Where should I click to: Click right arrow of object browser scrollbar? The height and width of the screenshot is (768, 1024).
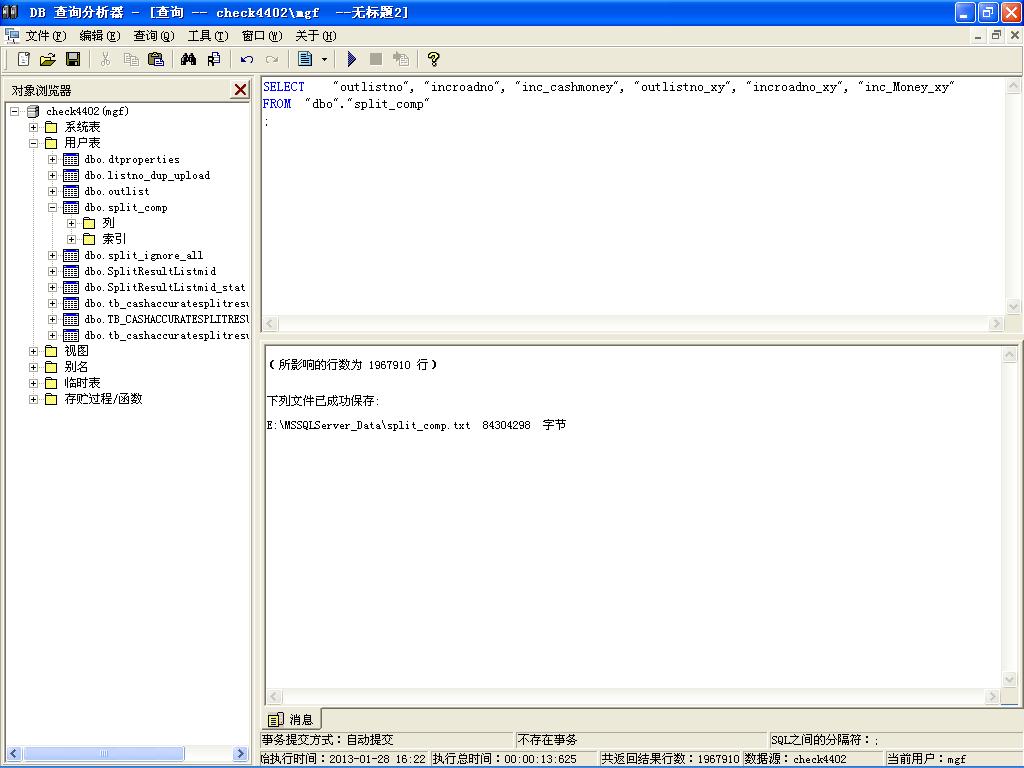240,754
